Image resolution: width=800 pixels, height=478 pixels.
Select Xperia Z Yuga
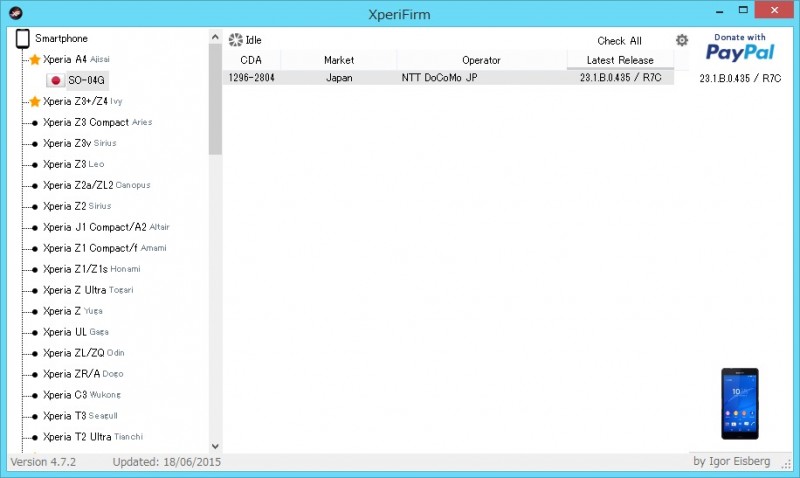click(x=73, y=311)
